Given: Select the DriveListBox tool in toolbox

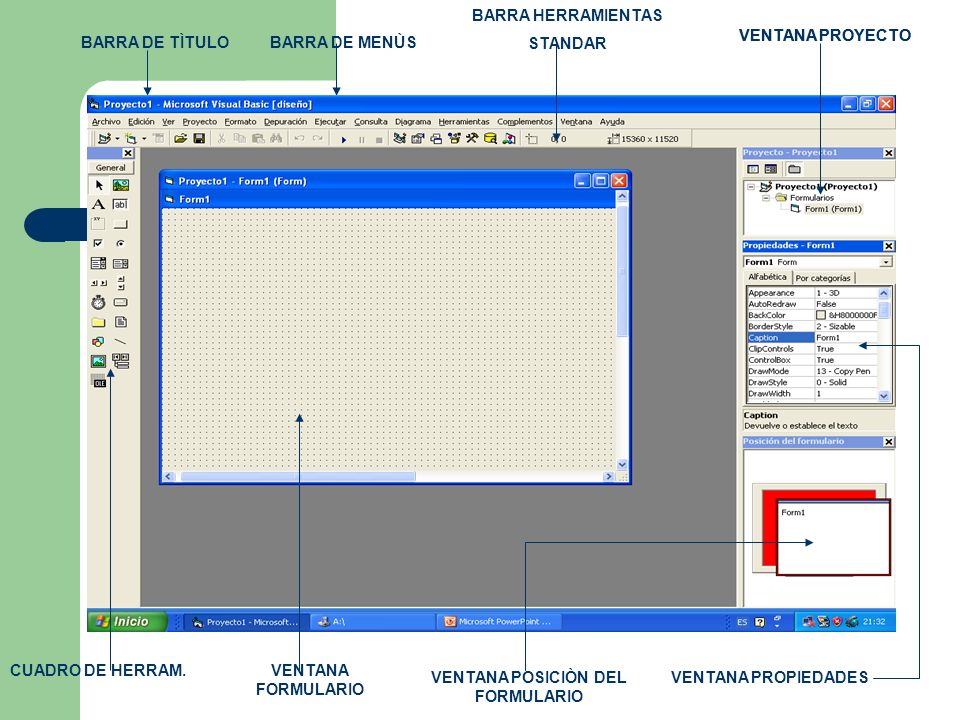Looking at the screenshot, I should point(121,302).
